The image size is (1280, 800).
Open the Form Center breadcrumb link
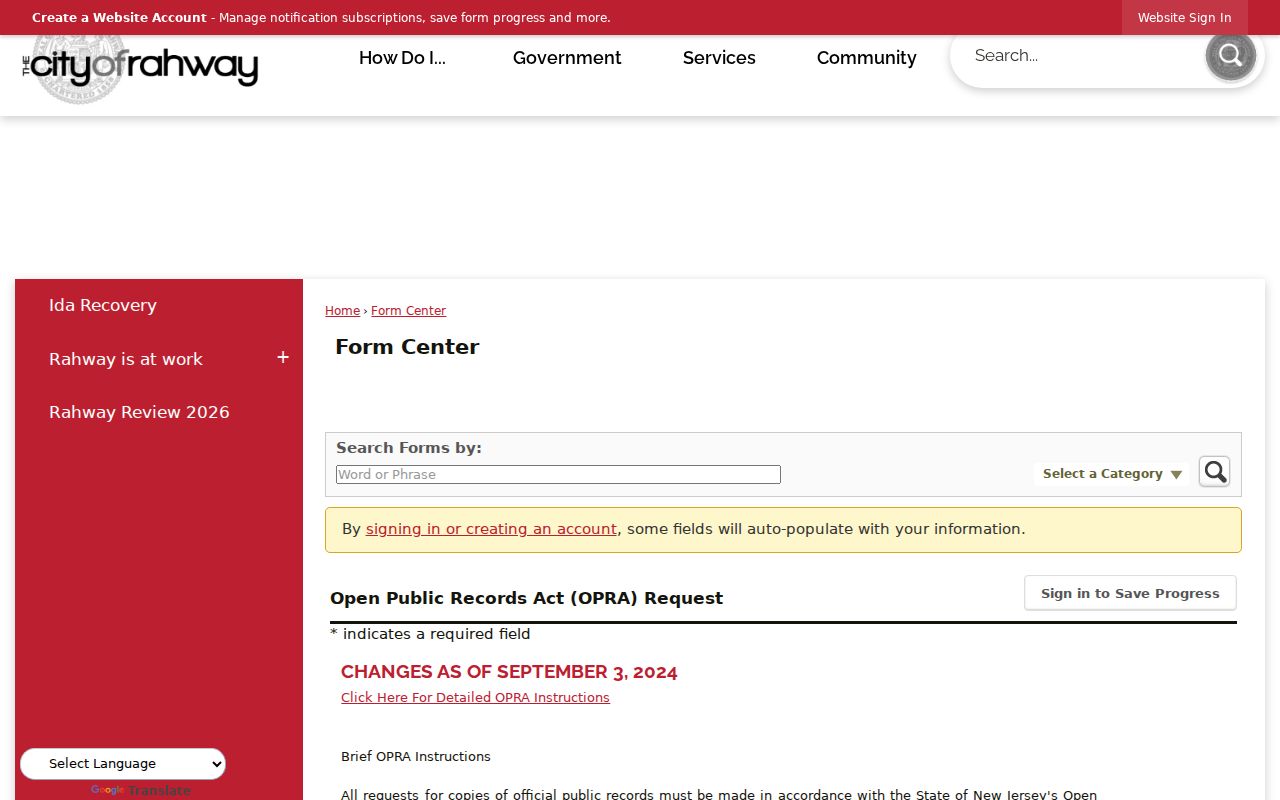[408, 311]
